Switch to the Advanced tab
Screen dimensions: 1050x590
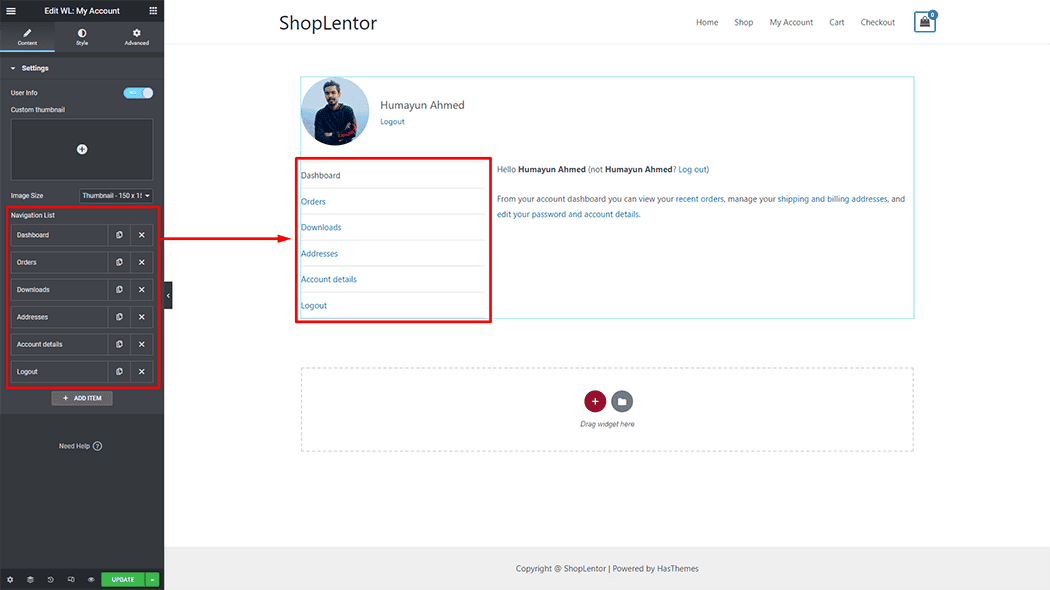coord(137,37)
